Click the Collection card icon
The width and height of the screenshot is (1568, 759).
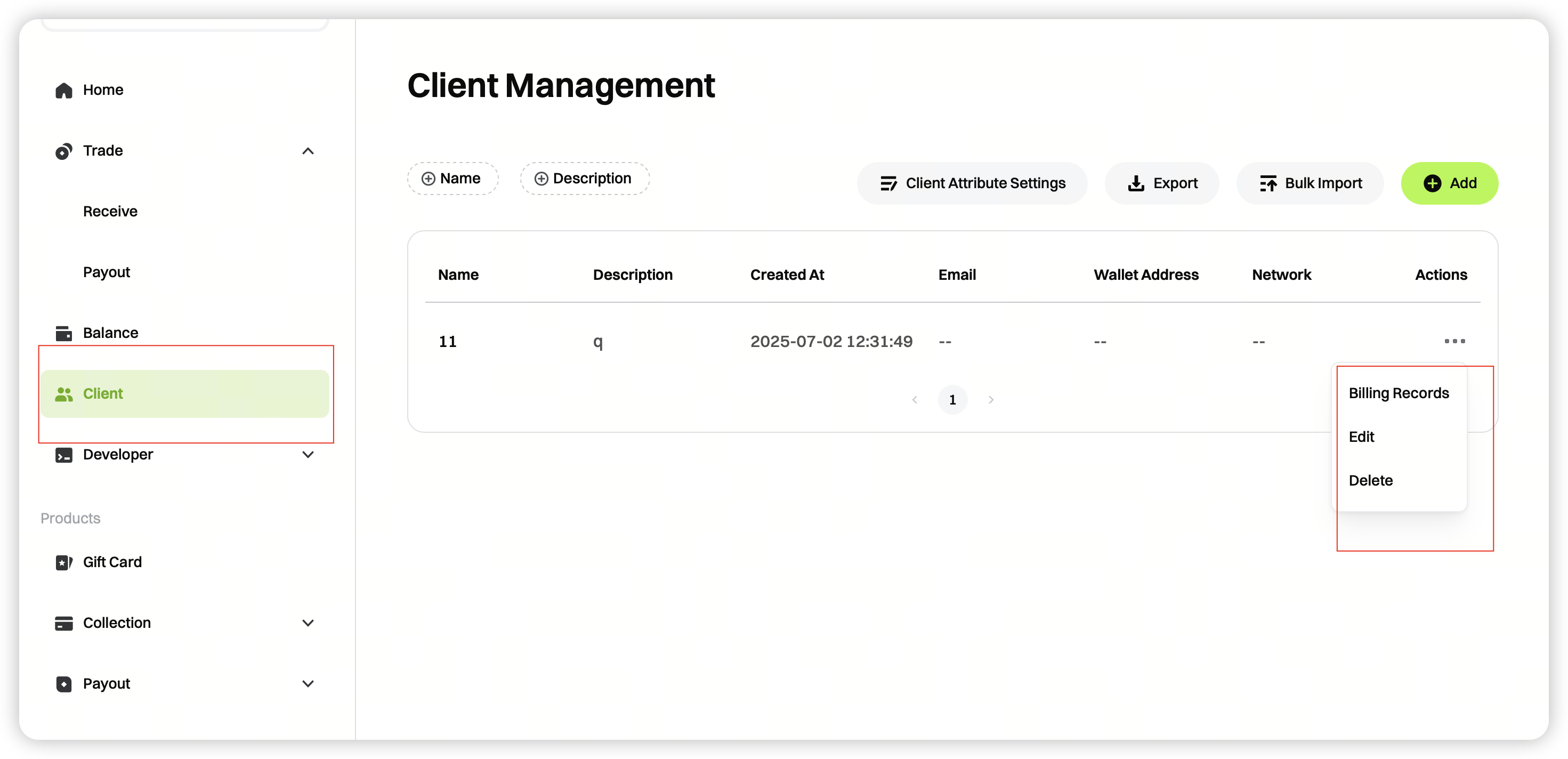click(63, 623)
